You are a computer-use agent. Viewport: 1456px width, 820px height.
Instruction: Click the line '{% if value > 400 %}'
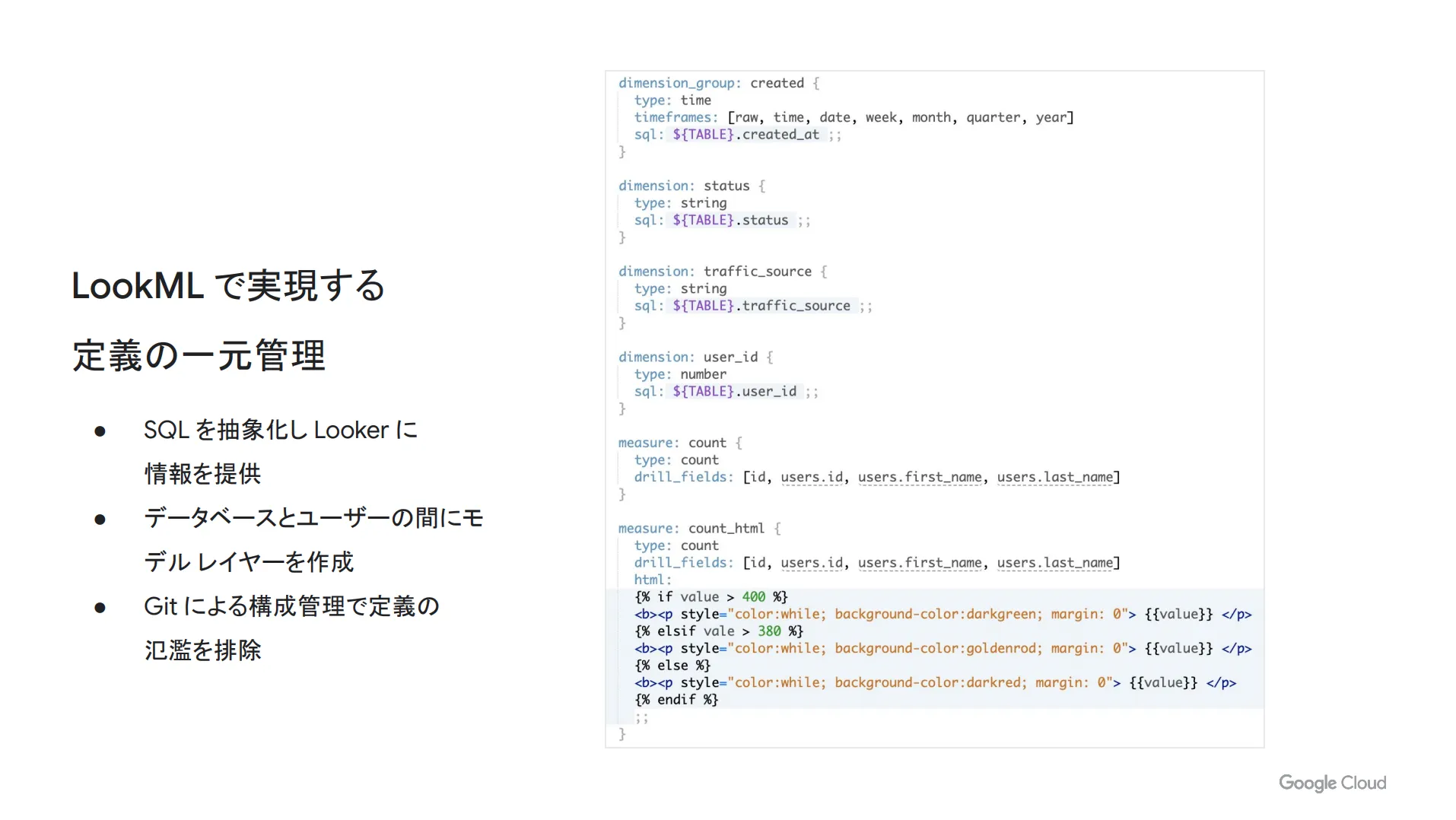coord(711,597)
